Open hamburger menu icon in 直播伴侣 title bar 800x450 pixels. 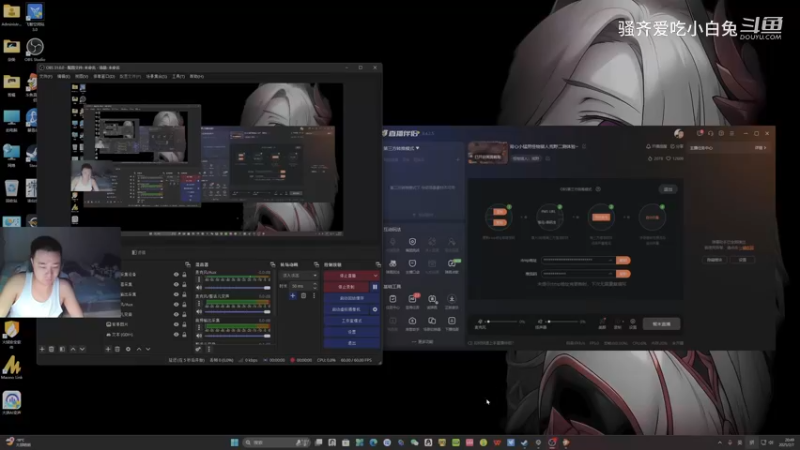pos(732,133)
